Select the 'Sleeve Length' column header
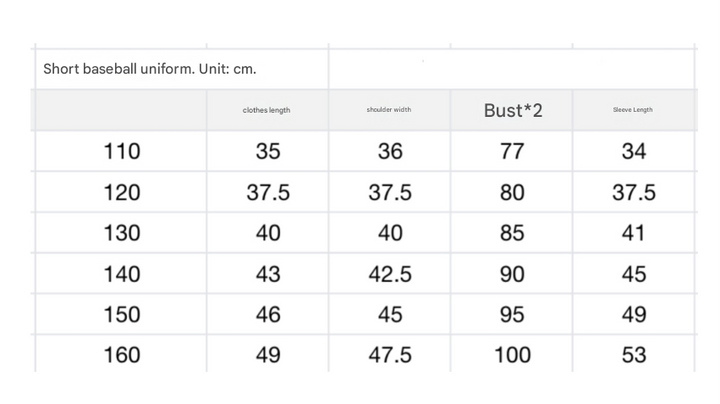Image resolution: width=720 pixels, height=404 pixels. (x=633, y=110)
